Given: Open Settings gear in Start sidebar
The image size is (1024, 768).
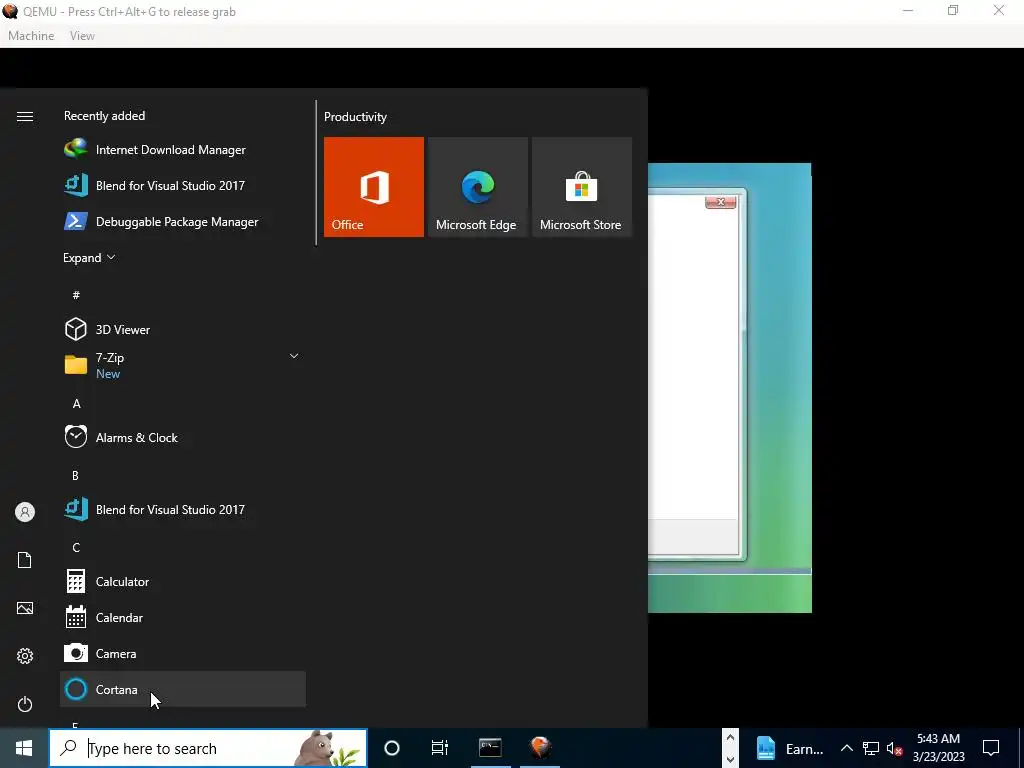Looking at the screenshot, I should tap(25, 656).
